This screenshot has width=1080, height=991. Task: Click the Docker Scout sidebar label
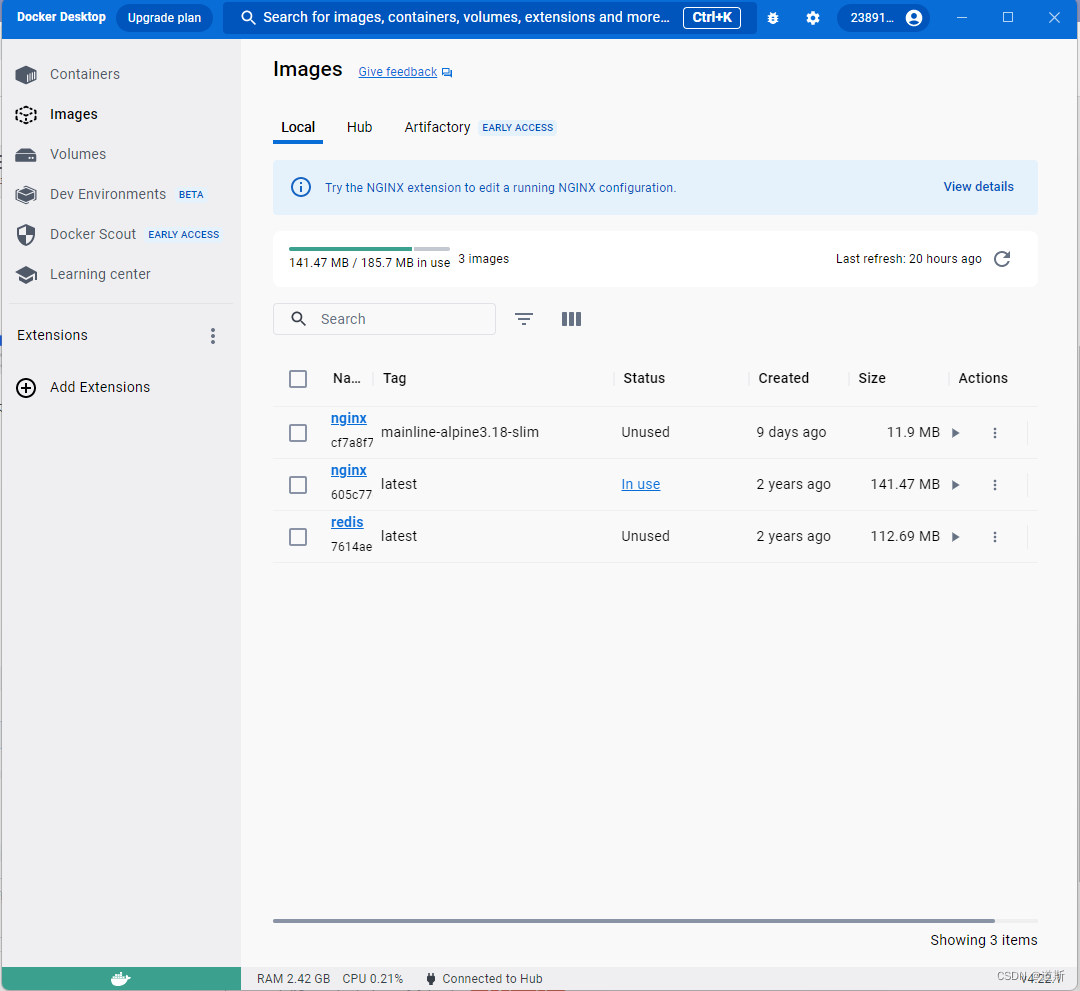point(93,234)
